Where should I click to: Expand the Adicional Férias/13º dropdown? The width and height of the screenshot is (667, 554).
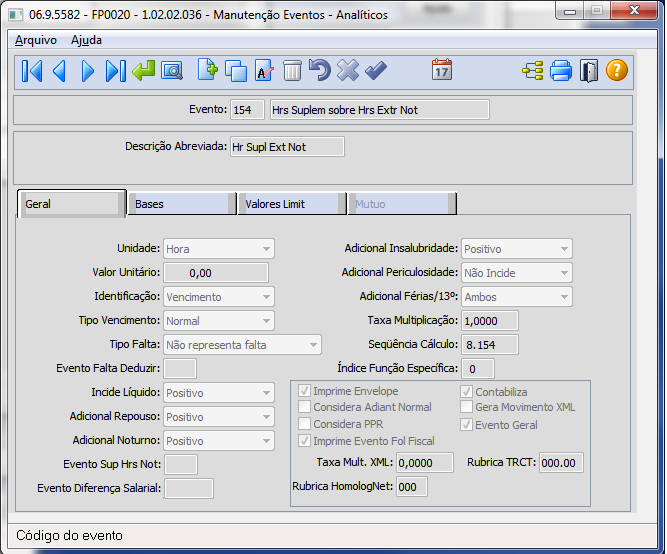[x=564, y=297]
